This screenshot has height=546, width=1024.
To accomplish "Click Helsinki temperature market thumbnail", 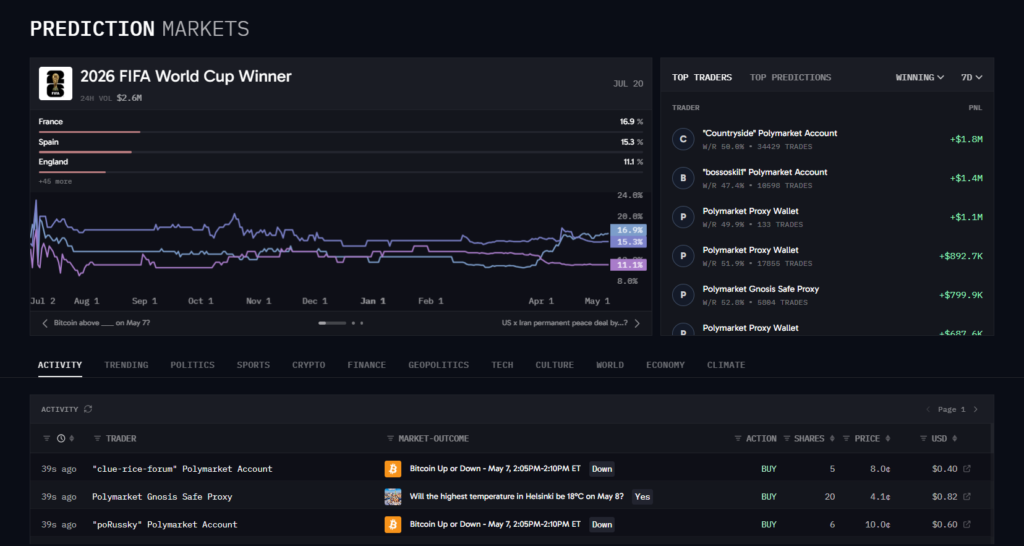I will coord(392,496).
